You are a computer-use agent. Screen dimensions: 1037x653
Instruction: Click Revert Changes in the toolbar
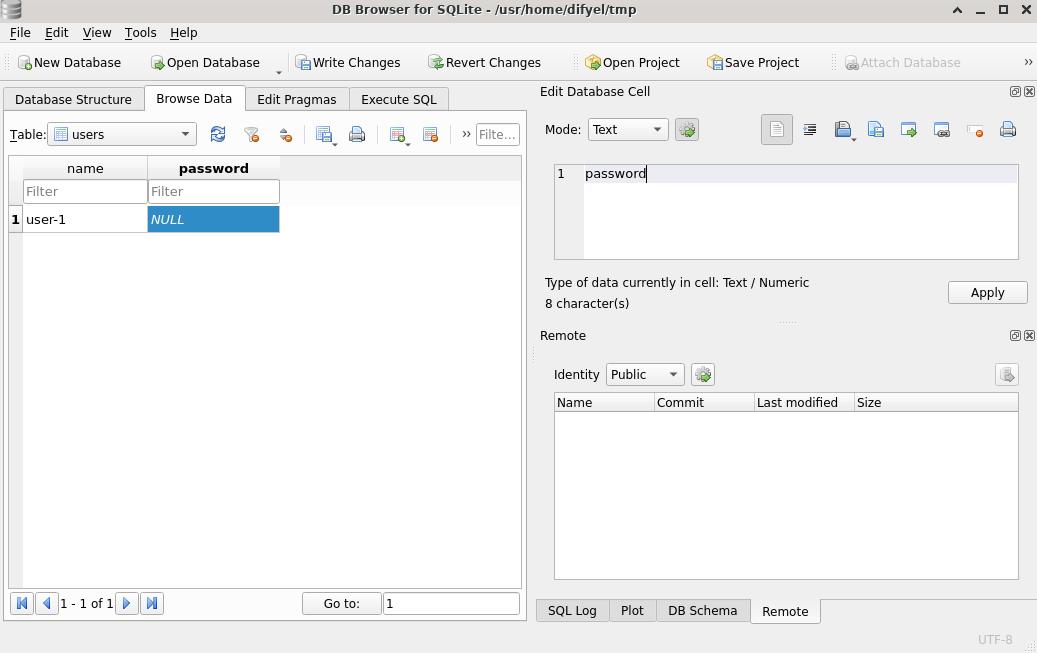click(x=485, y=62)
